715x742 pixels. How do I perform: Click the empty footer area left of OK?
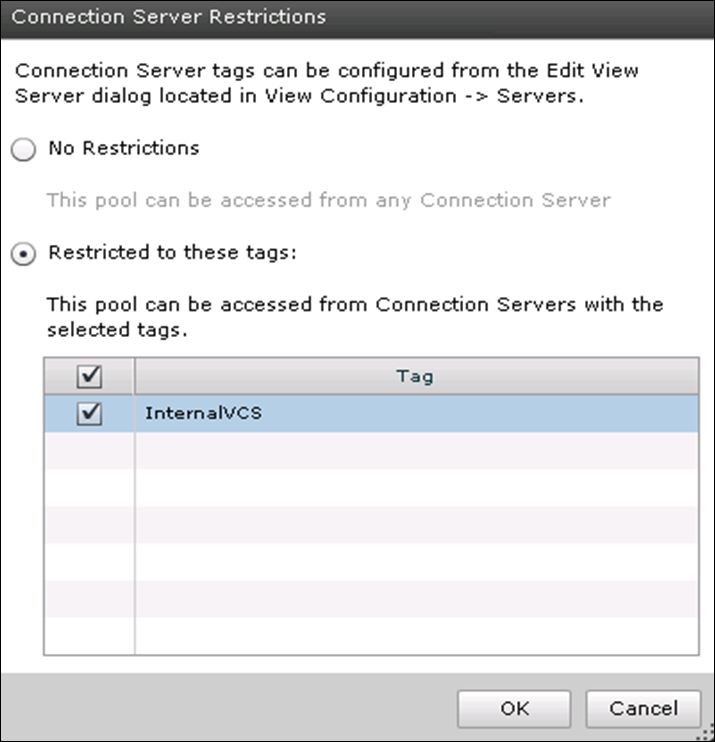click(x=230, y=709)
